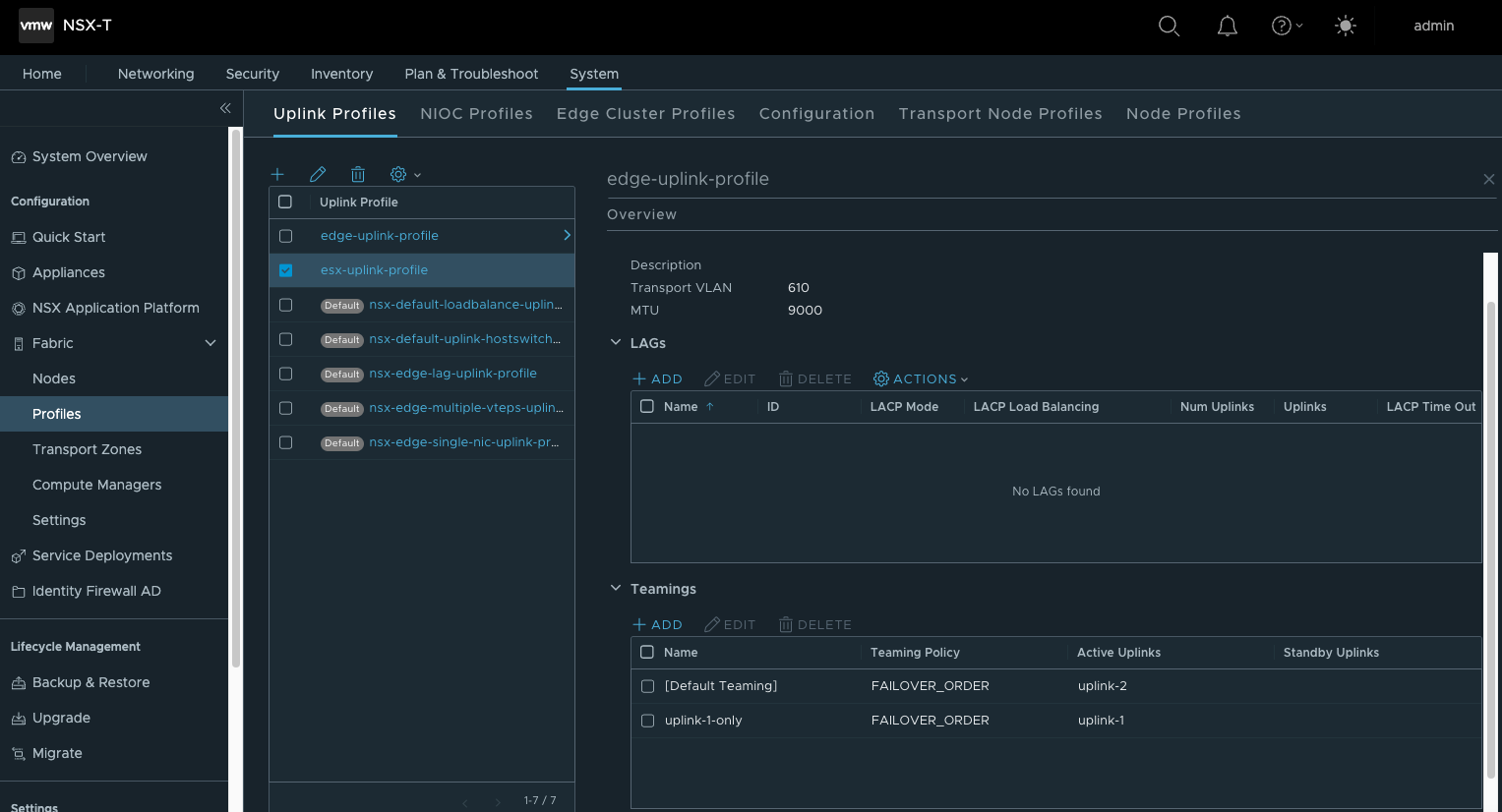
Task: Click DELETE in the Teamings section
Action: [815, 624]
